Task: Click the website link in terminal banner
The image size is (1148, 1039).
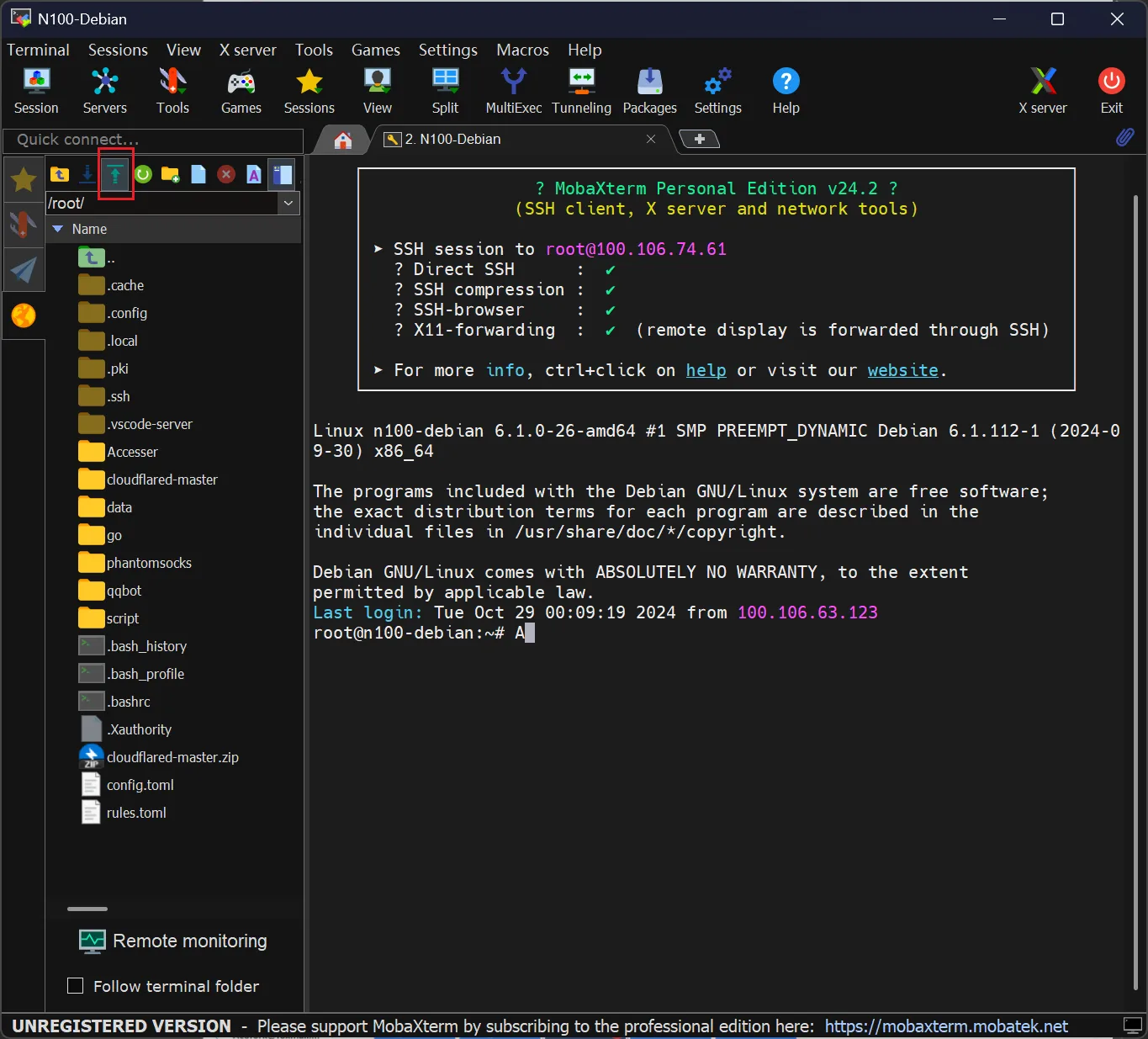Action: click(x=902, y=370)
